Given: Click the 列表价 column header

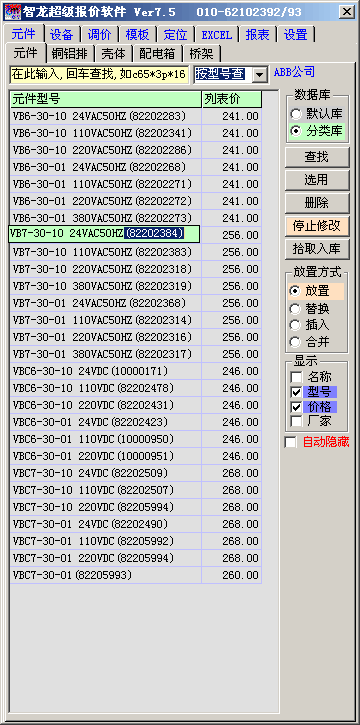Looking at the screenshot, I should (232, 99).
